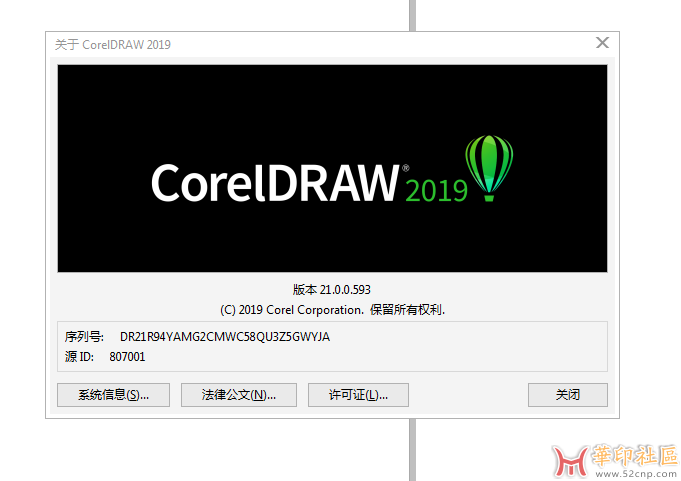Click the gray vertical bar below the dialog

[411, 449]
